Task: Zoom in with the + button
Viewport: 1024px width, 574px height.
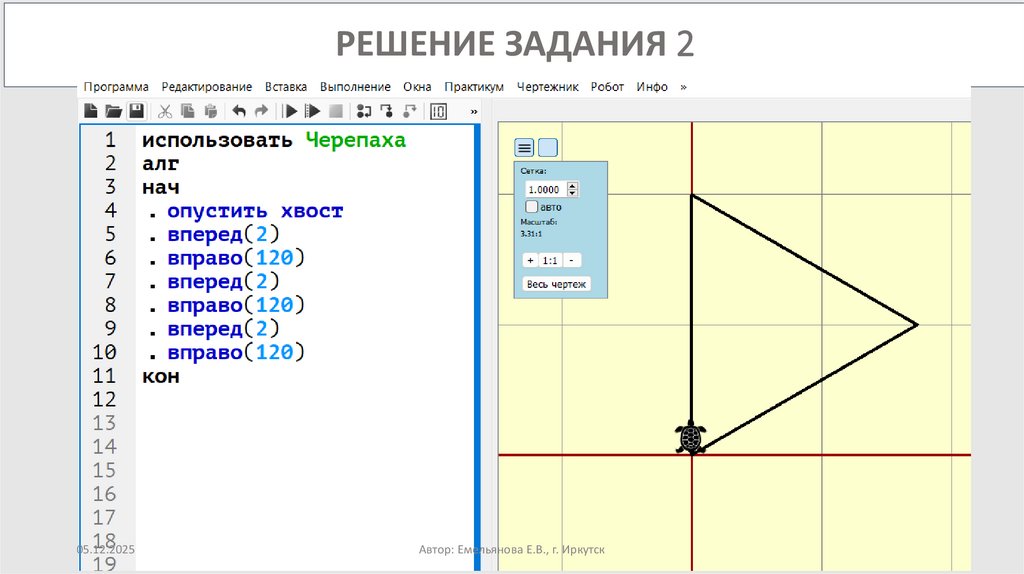Action: point(530,260)
